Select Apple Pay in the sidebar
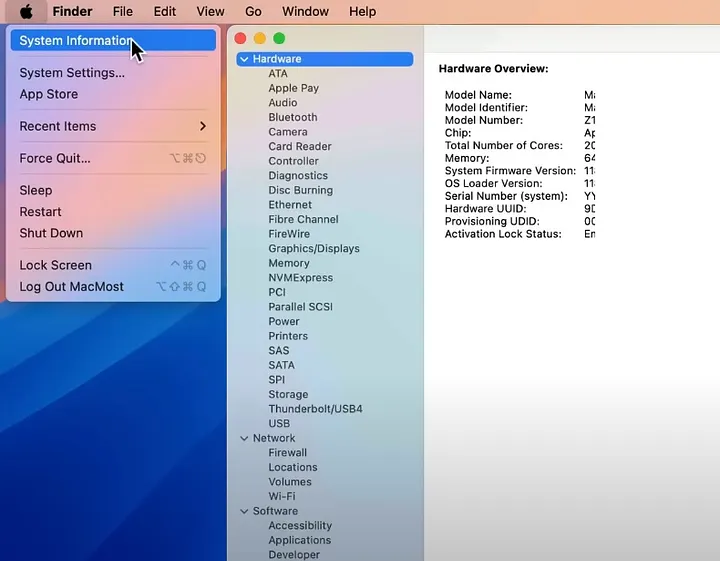 293,88
